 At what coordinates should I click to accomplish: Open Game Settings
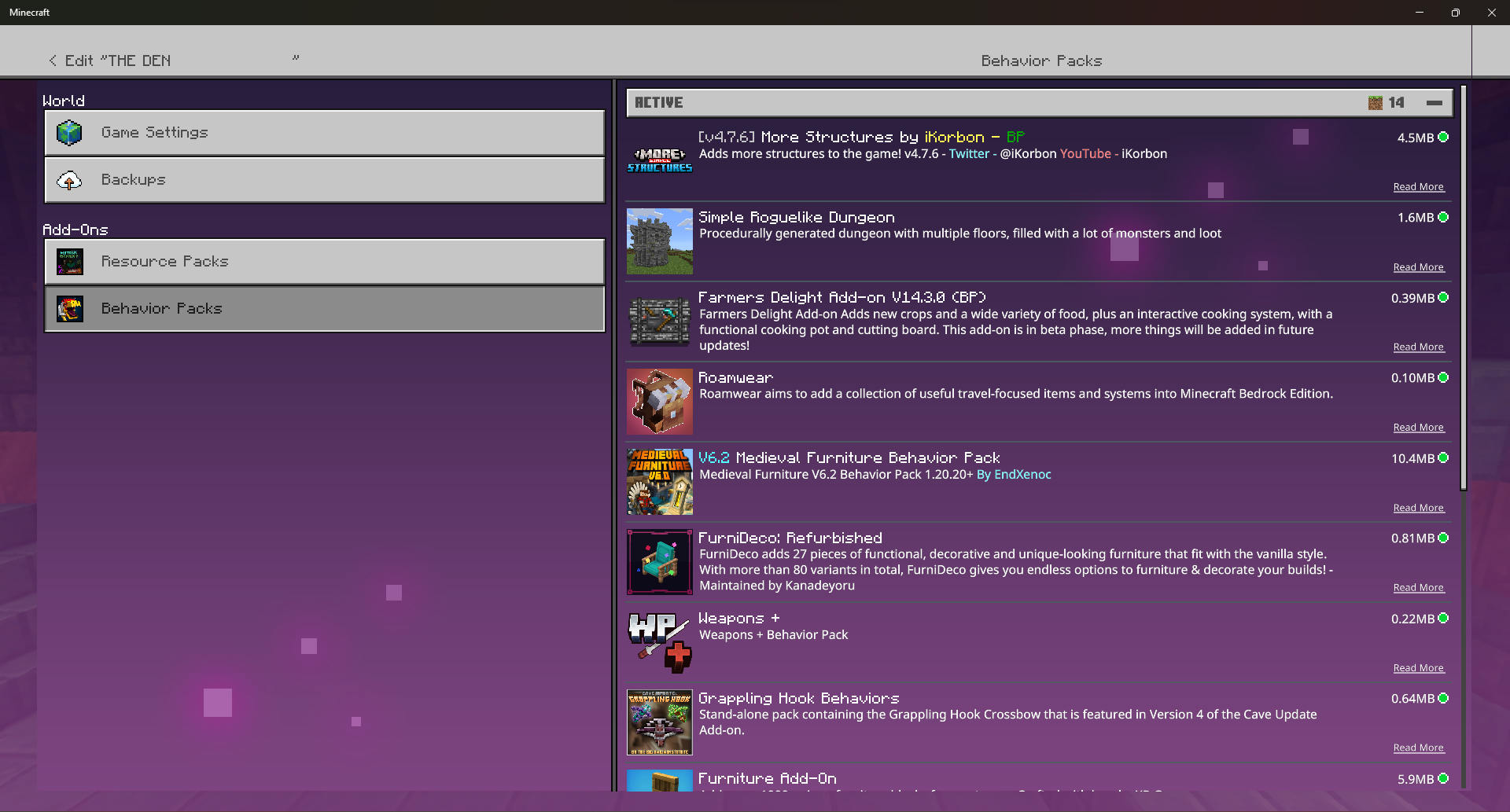325,133
